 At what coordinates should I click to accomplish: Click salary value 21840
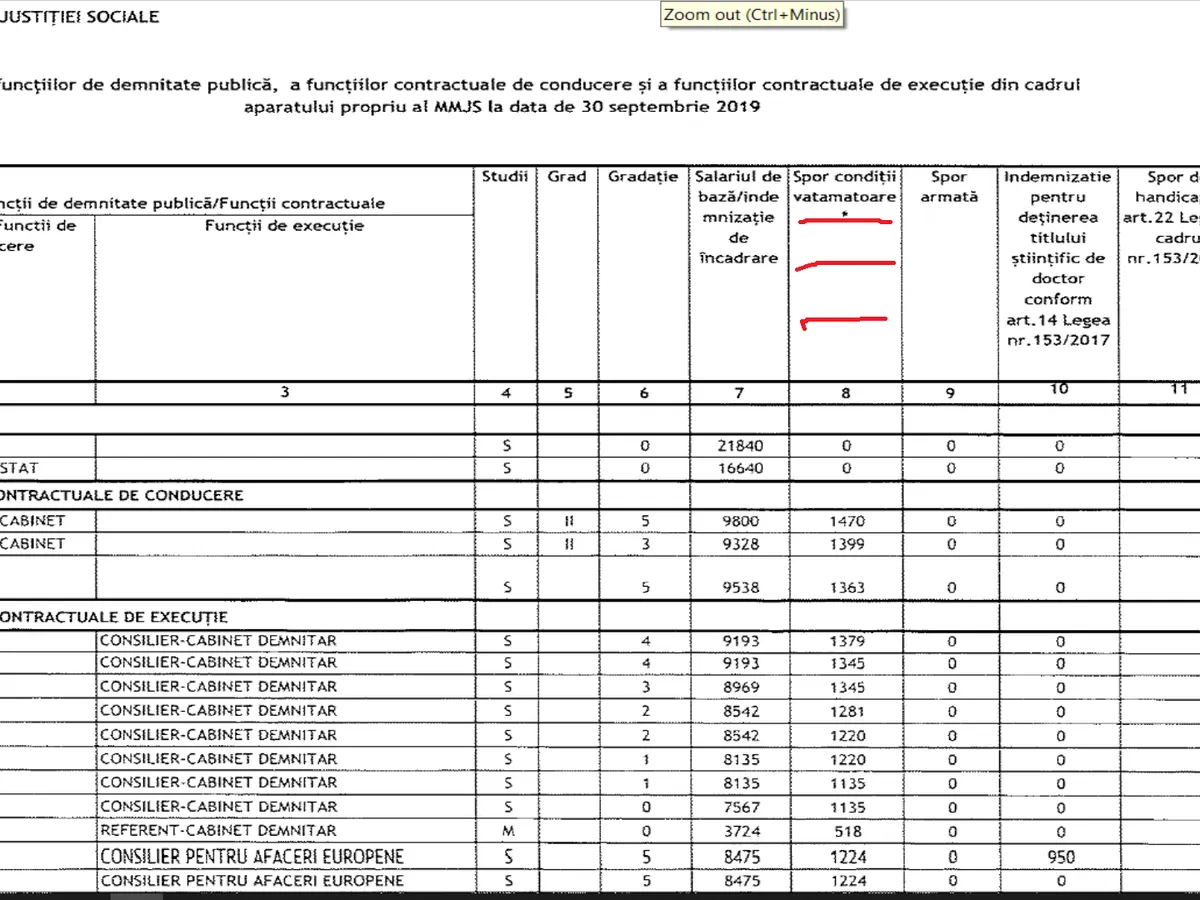click(x=739, y=445)
